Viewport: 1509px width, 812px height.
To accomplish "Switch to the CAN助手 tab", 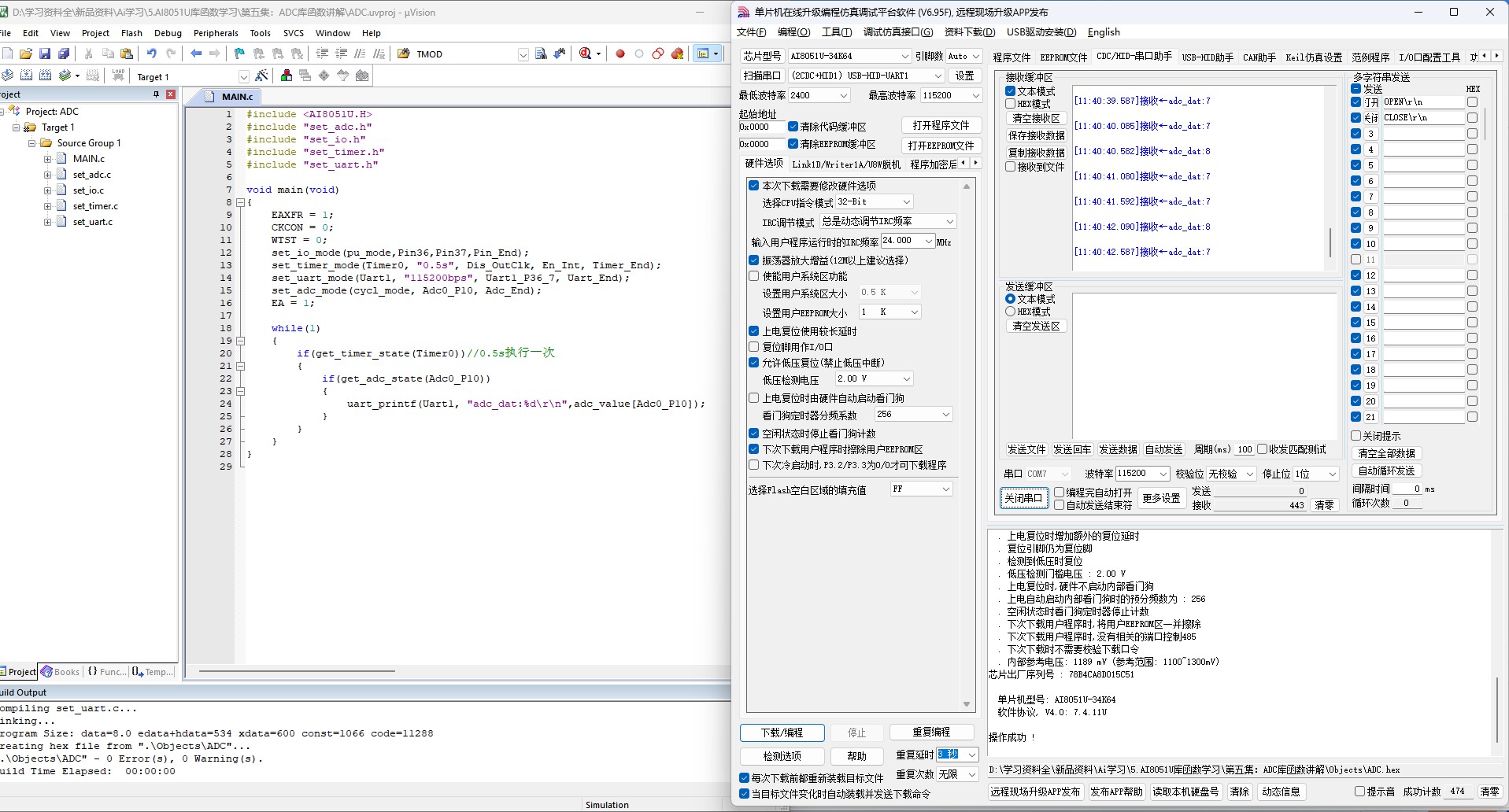I will point(1259,57).
